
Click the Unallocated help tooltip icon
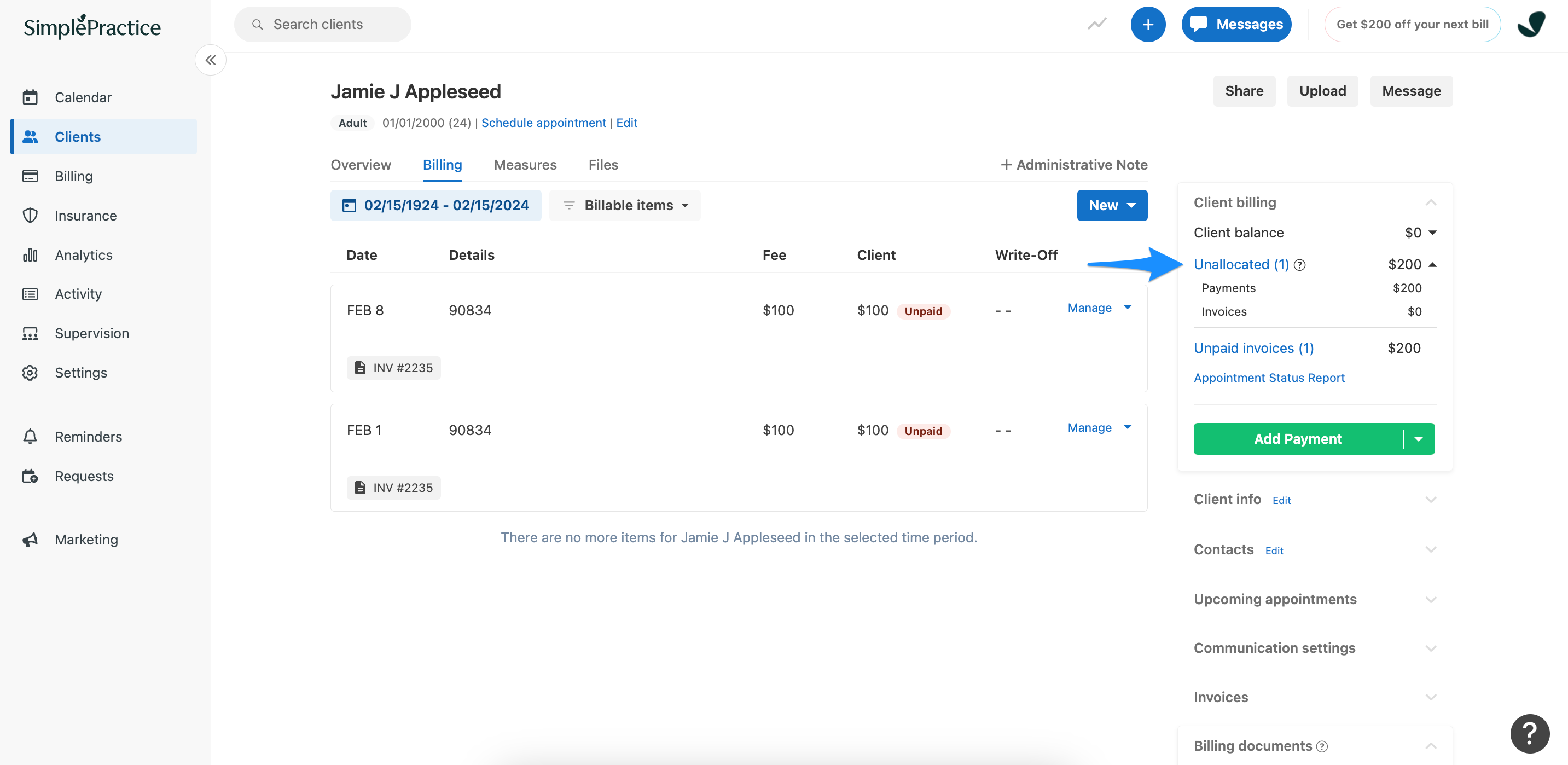[1300, 265]
